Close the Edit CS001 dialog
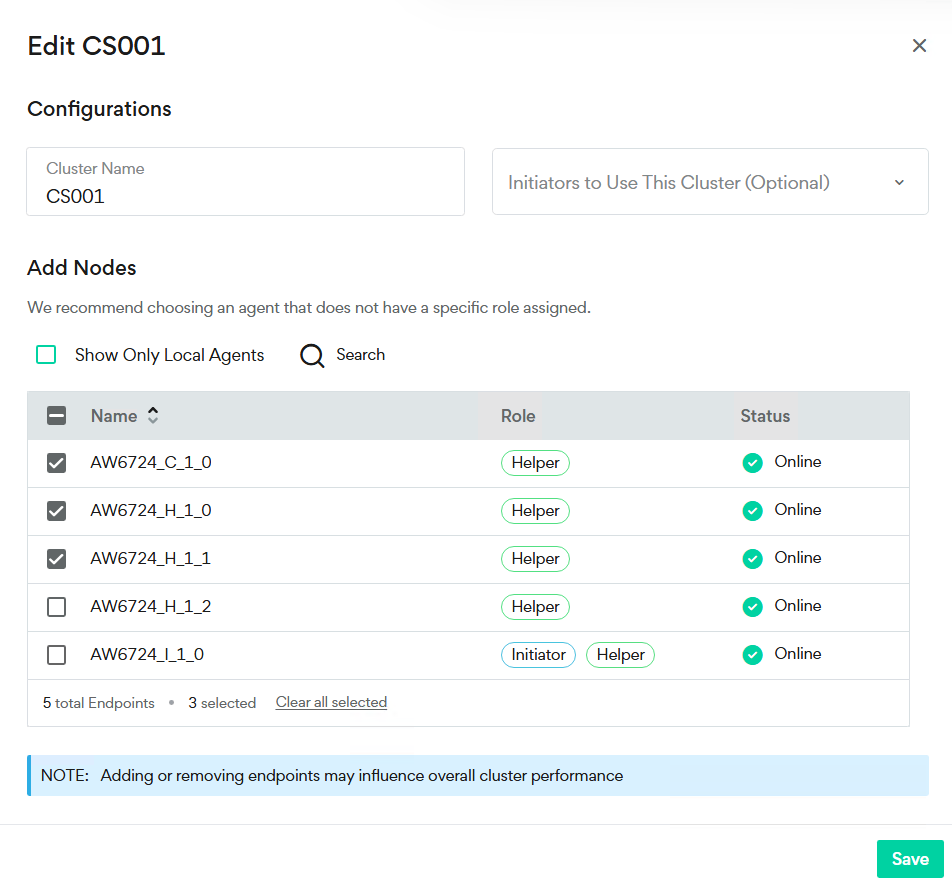Viewport: 952px width, 886px height. click(x=919, y=46)
